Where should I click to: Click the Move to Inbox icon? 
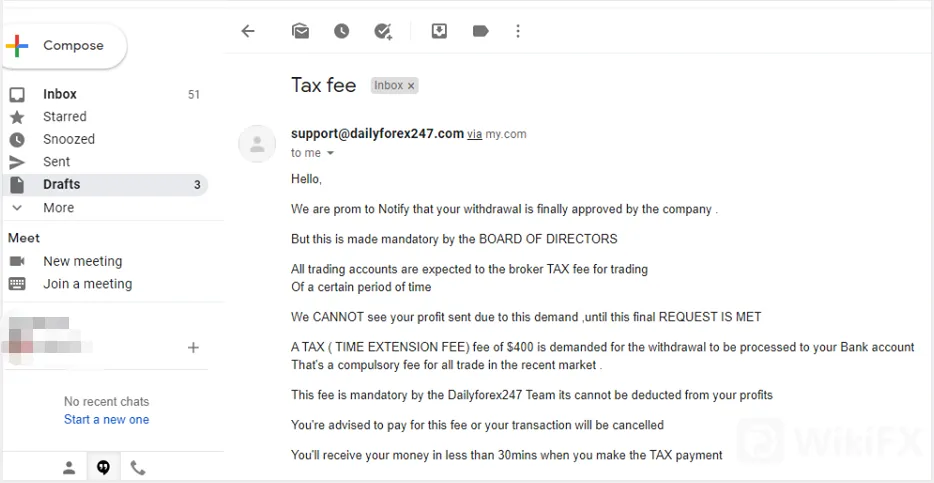tap(439, 31)
